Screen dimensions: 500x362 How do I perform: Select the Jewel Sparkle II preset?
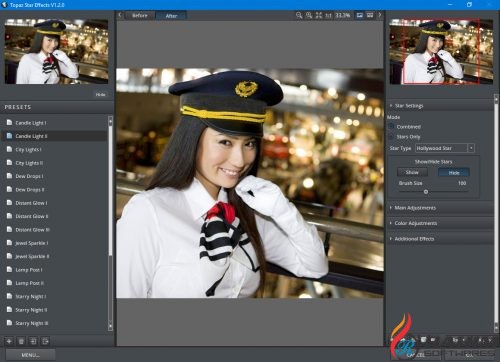pos(32,256)
